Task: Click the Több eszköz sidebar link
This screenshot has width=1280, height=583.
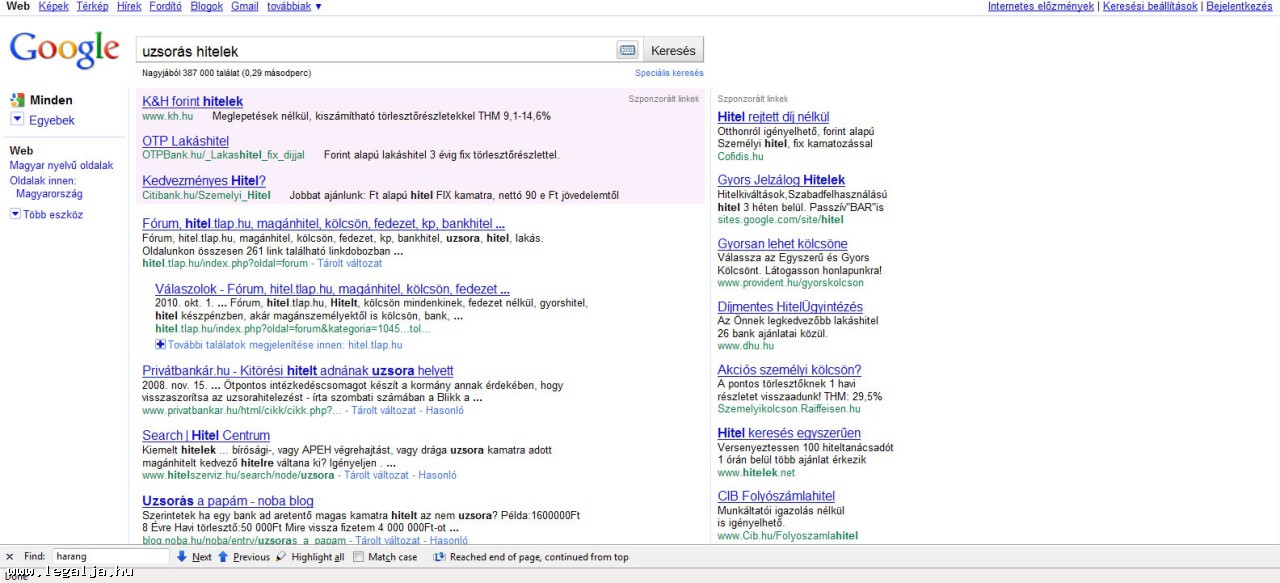Action: pyautogui.click(x=53, y=215)
